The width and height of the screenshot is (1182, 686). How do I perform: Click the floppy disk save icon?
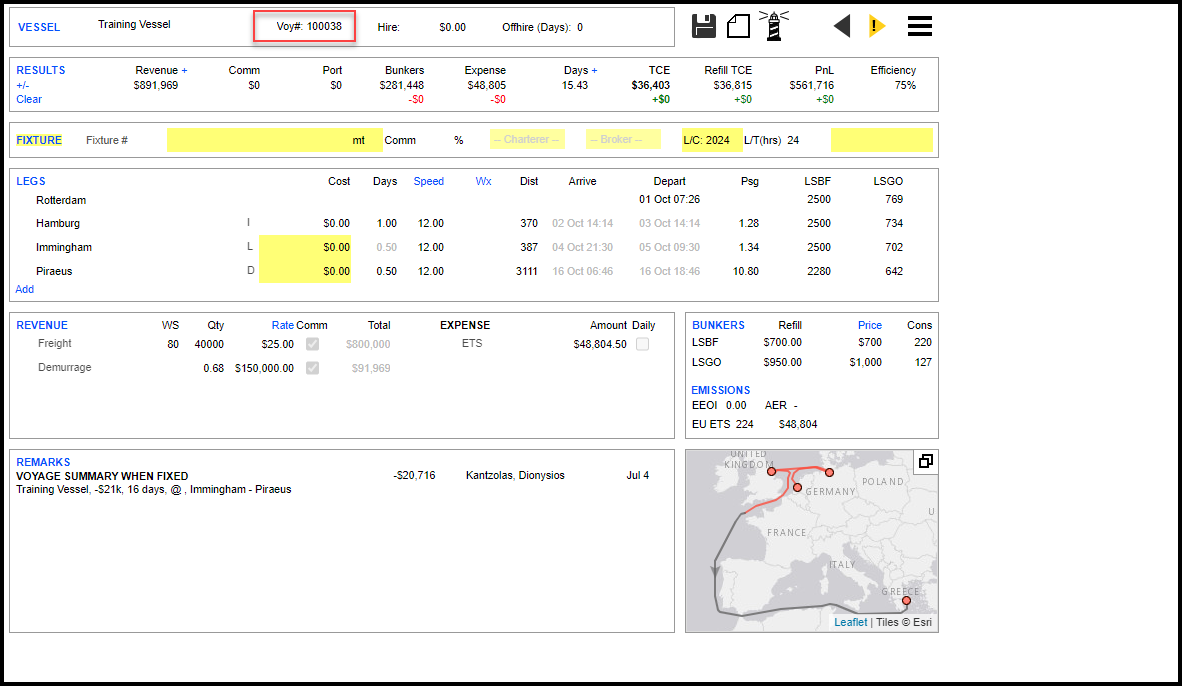704,26
